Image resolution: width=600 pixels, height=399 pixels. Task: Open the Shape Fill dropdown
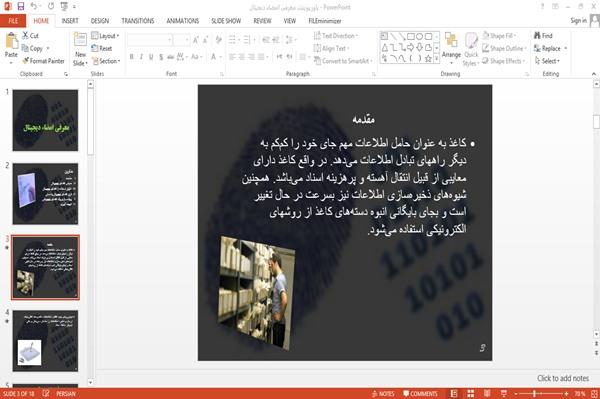(499, 36)
